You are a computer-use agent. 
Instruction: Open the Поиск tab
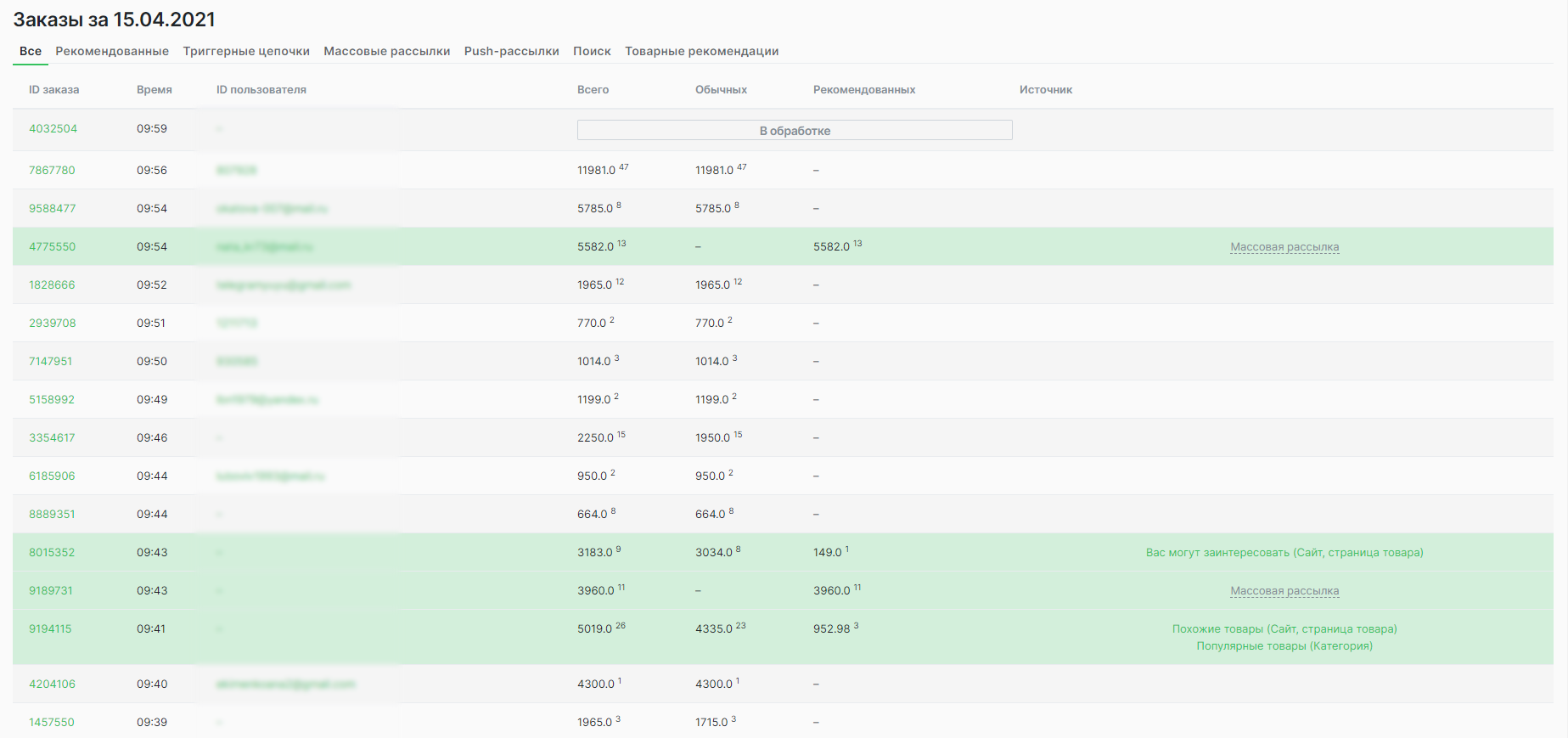[x=592, y=51]
